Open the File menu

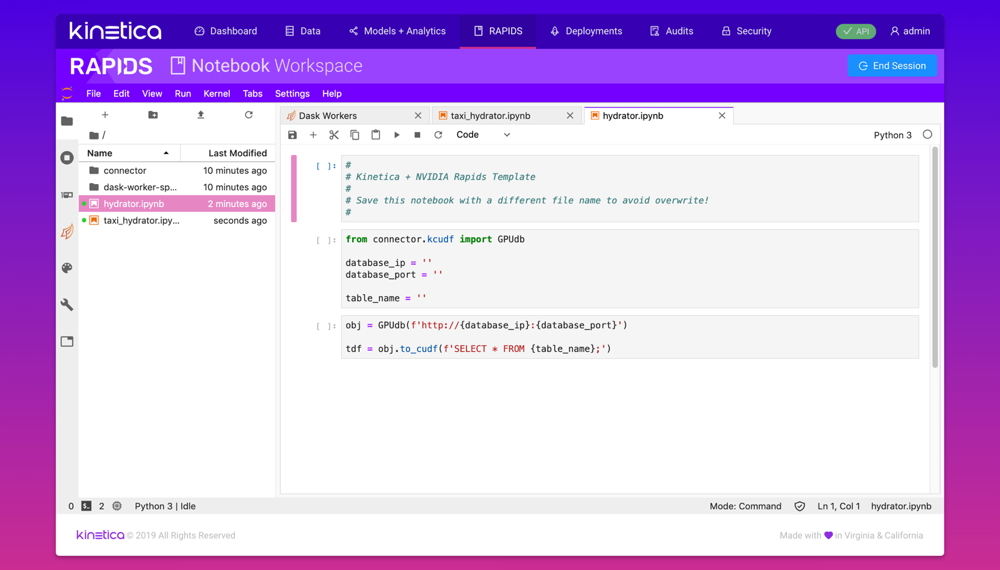94,94
